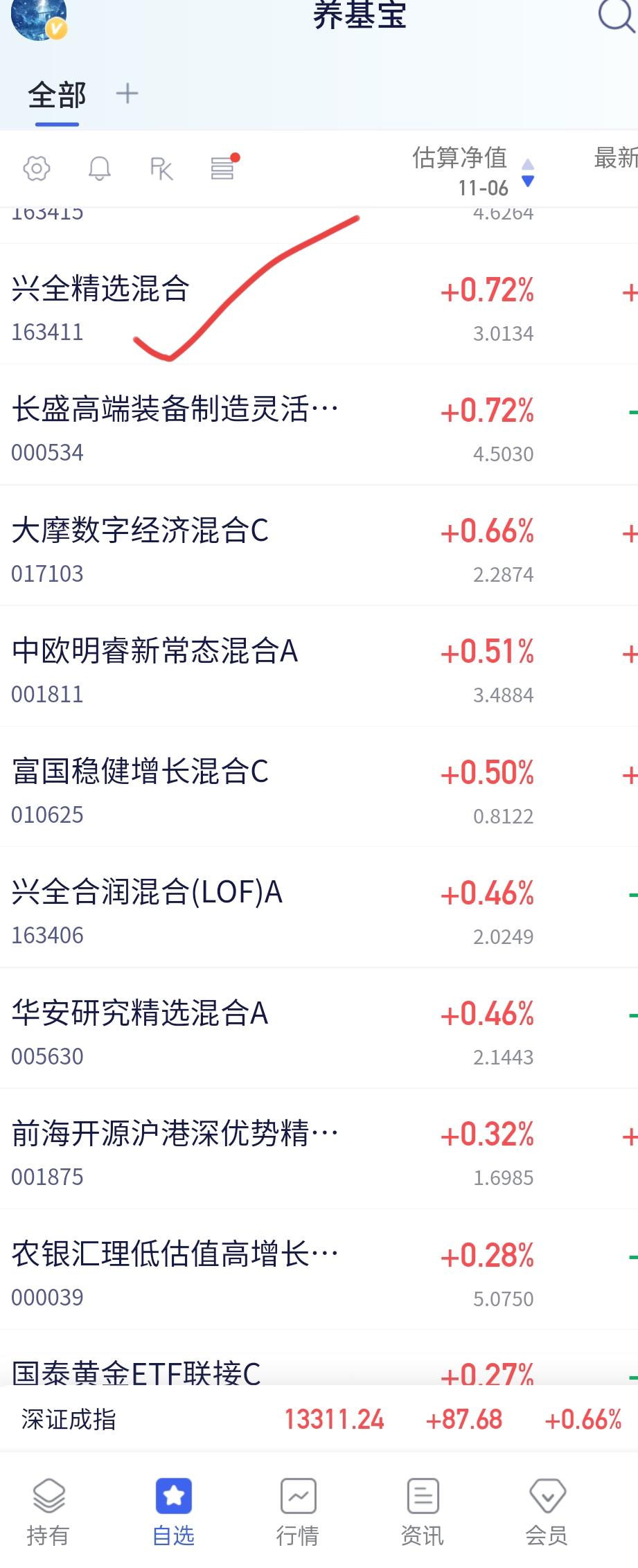Viewport: 638px width, 1568px height.
Task: Sort by 最新 column header
Action: [615, 158]
